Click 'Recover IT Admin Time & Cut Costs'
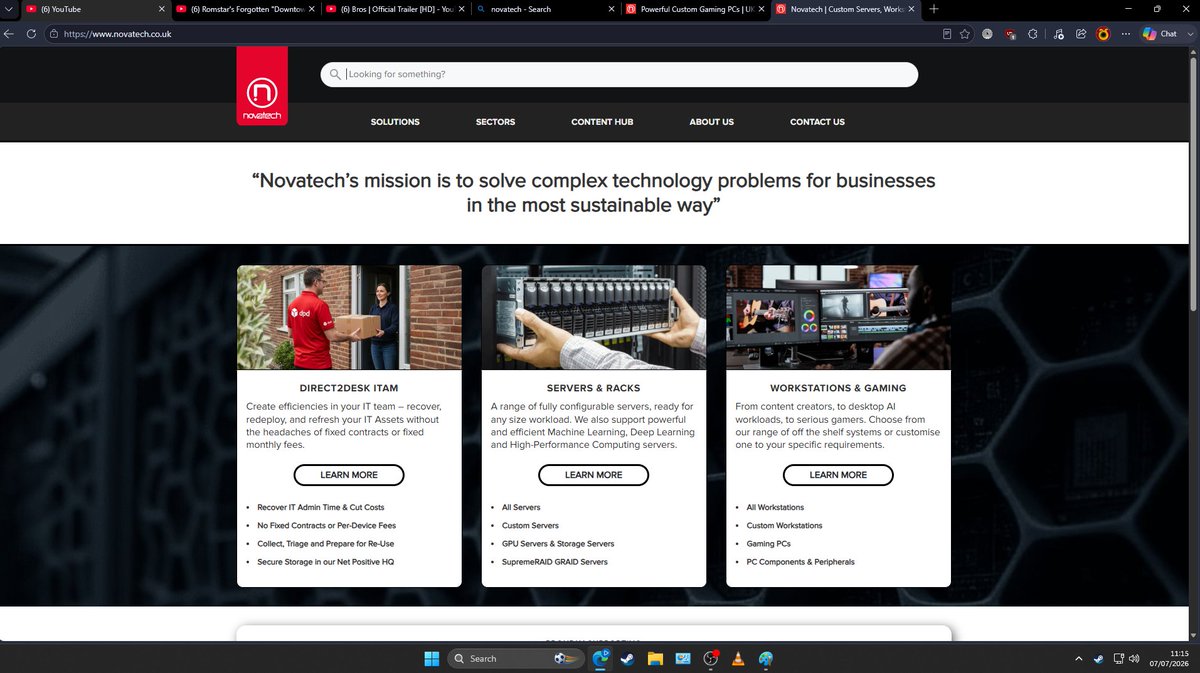1200x673 pixels. coord(321,507)
